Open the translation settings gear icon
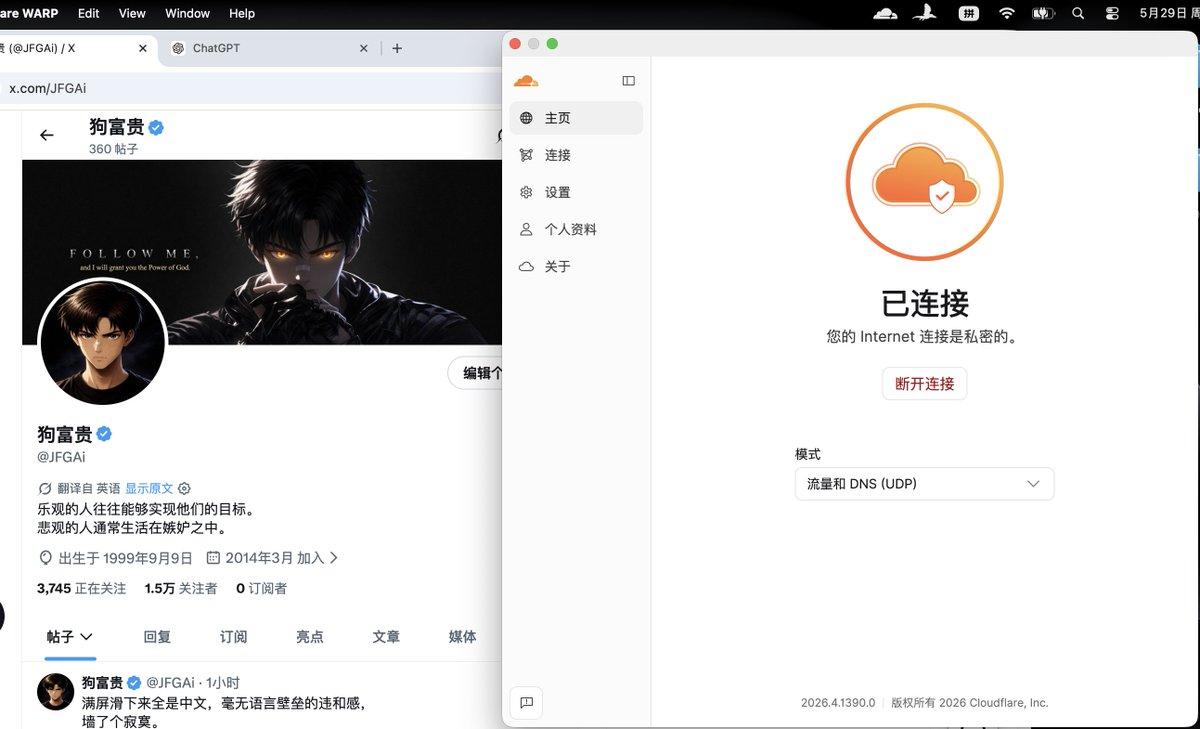 (x=184, y=489)
